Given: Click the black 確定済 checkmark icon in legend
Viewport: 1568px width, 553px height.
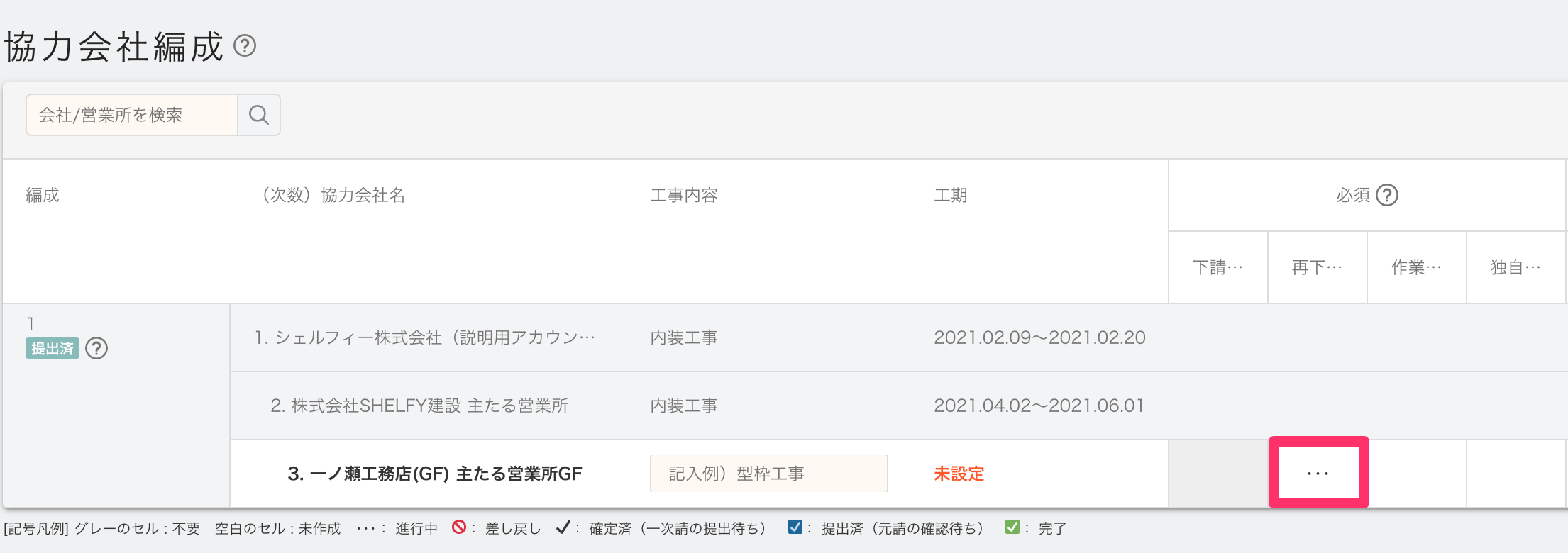Looking at the screenshot, I should 563,527.
